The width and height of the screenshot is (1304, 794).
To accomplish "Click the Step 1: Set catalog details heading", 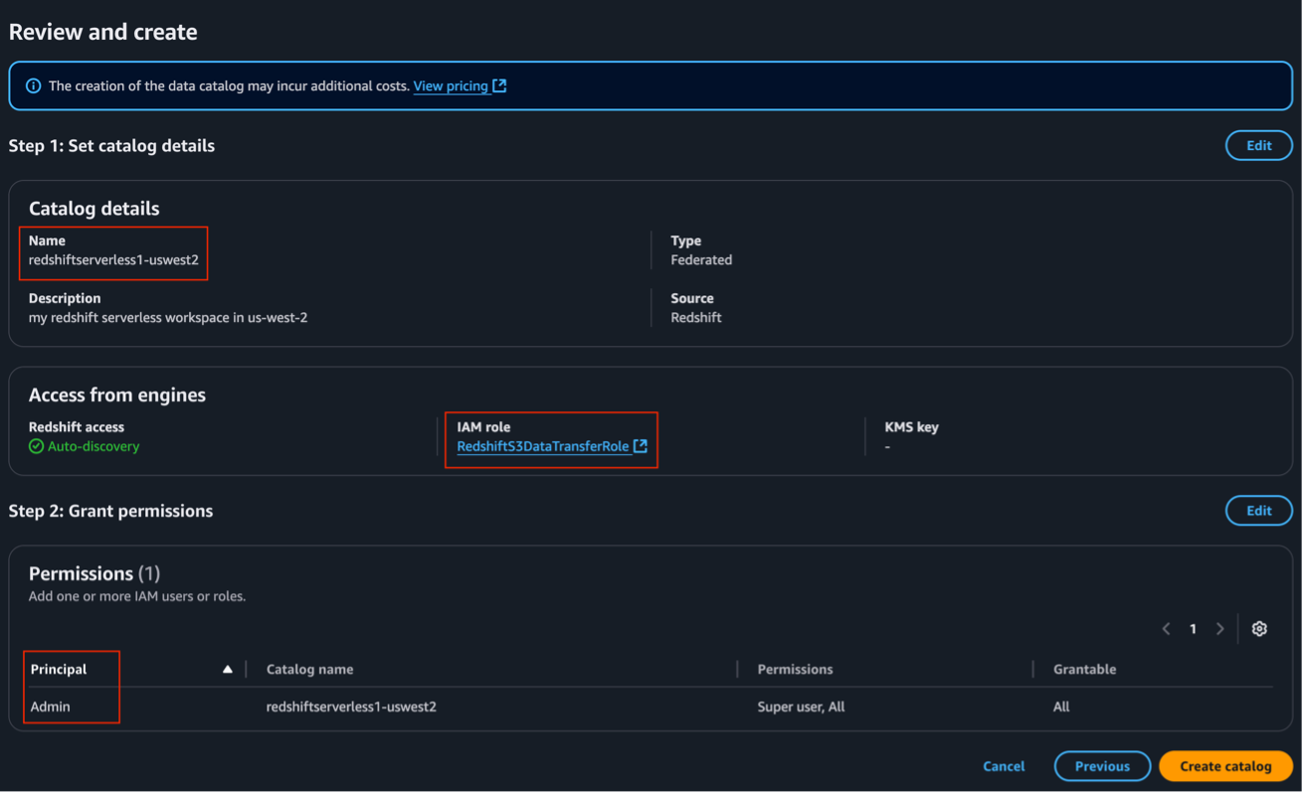I will [x=112, y=146].
